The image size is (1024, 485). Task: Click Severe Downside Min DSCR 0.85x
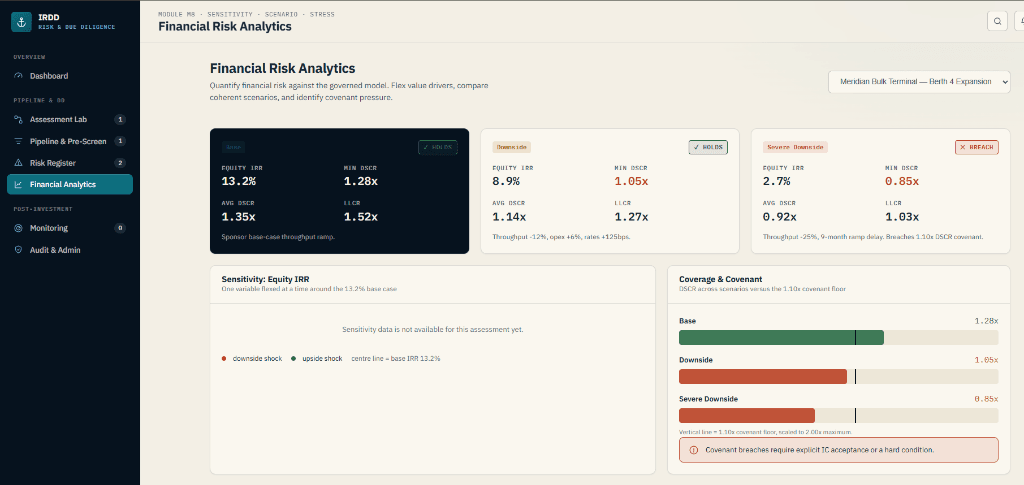902,181
